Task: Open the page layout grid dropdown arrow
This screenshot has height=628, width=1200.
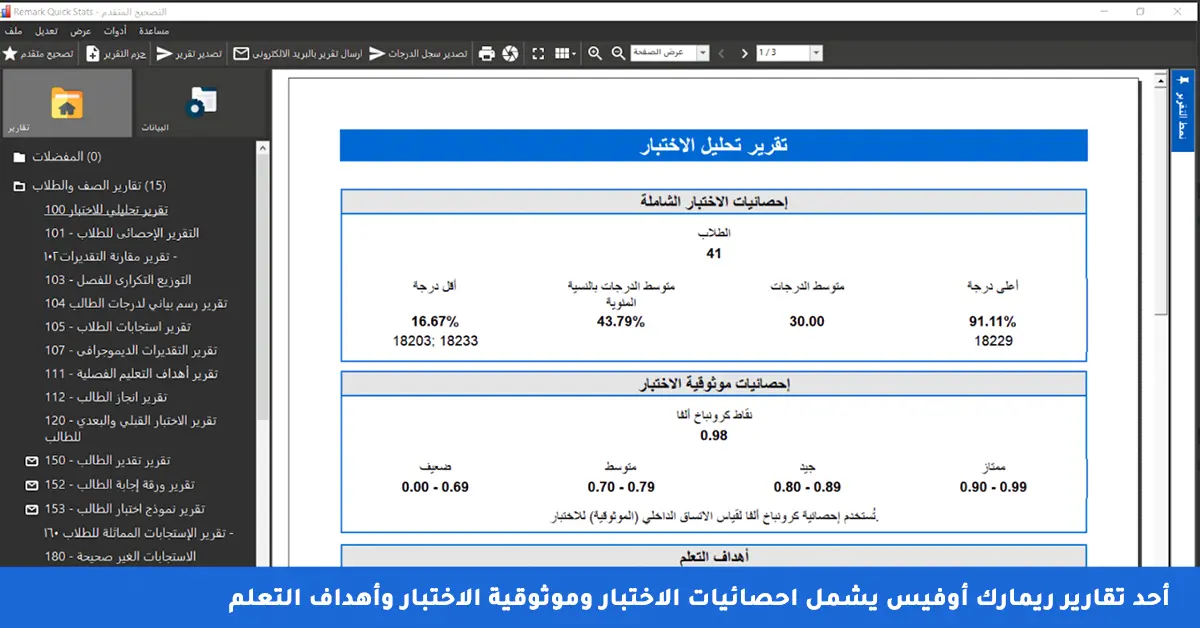Action: pyautogui.click(x=574, y=53)
